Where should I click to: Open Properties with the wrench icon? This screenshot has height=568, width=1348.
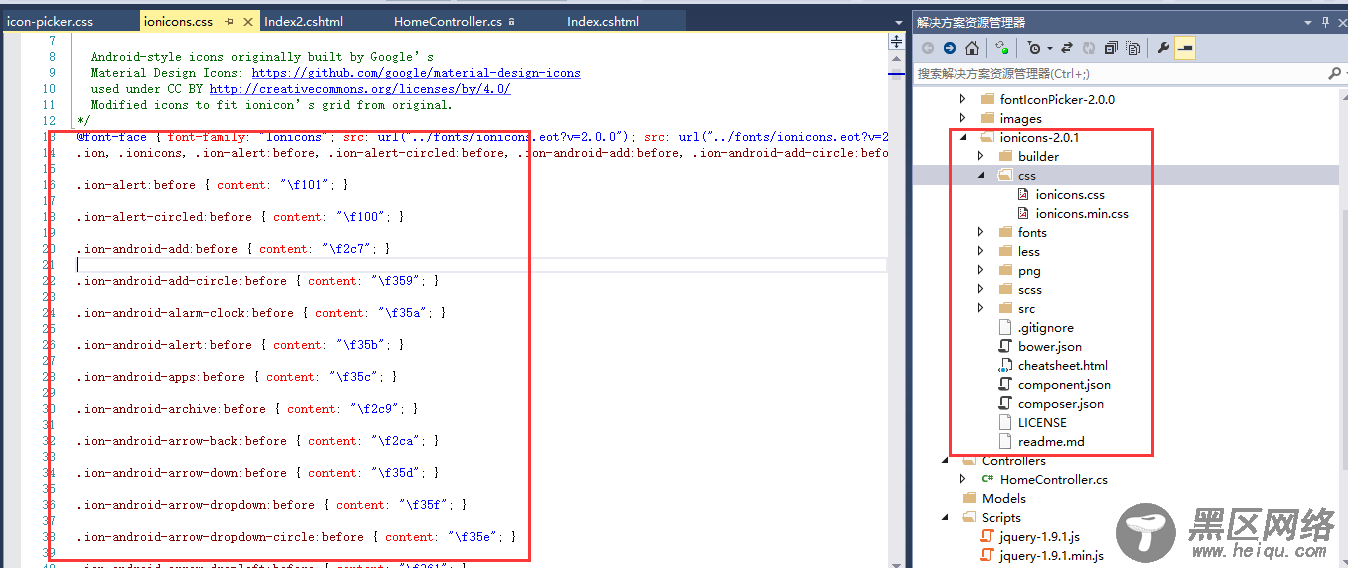click(x=1163, y=48)
